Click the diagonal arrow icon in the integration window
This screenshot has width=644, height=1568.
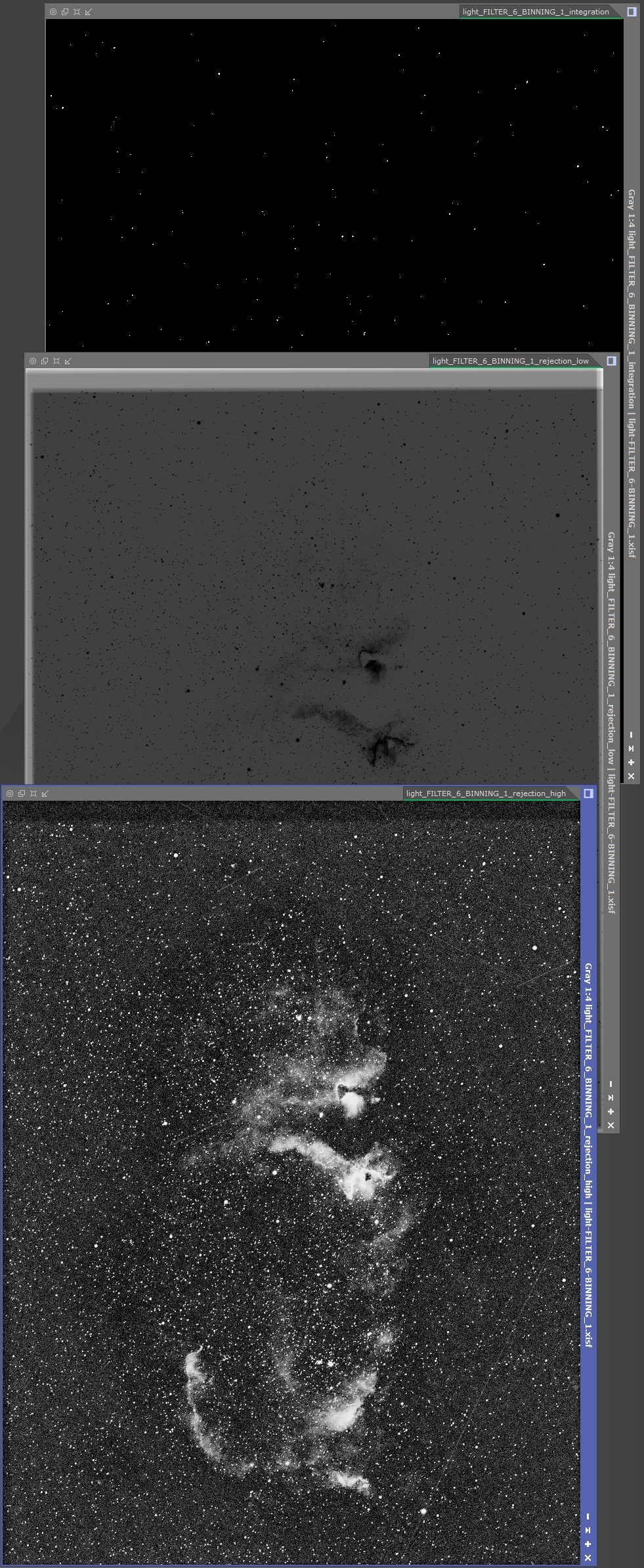coord(89,12)
